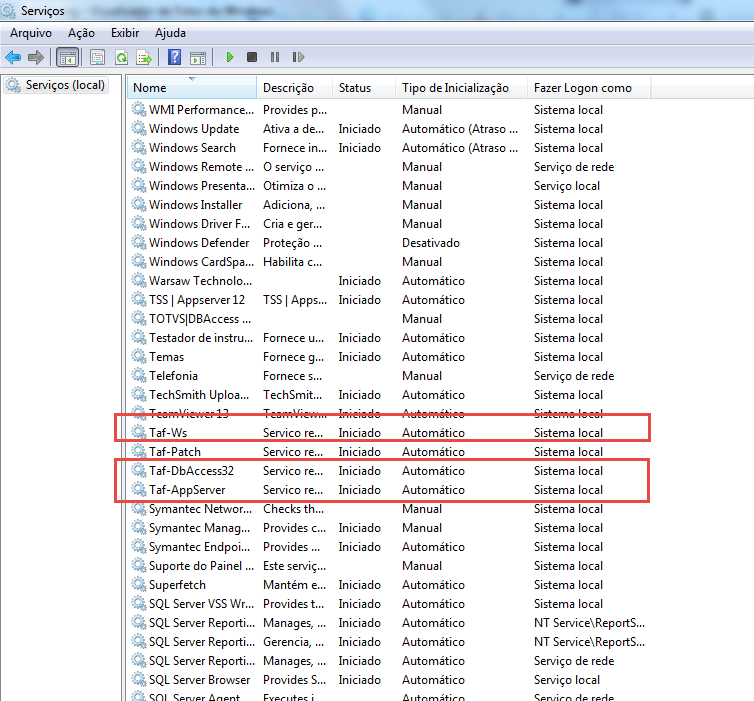The image size is (754, 701).
Task: Click the gear icon beside Taf-AppServer
Action: pos(138,489)
